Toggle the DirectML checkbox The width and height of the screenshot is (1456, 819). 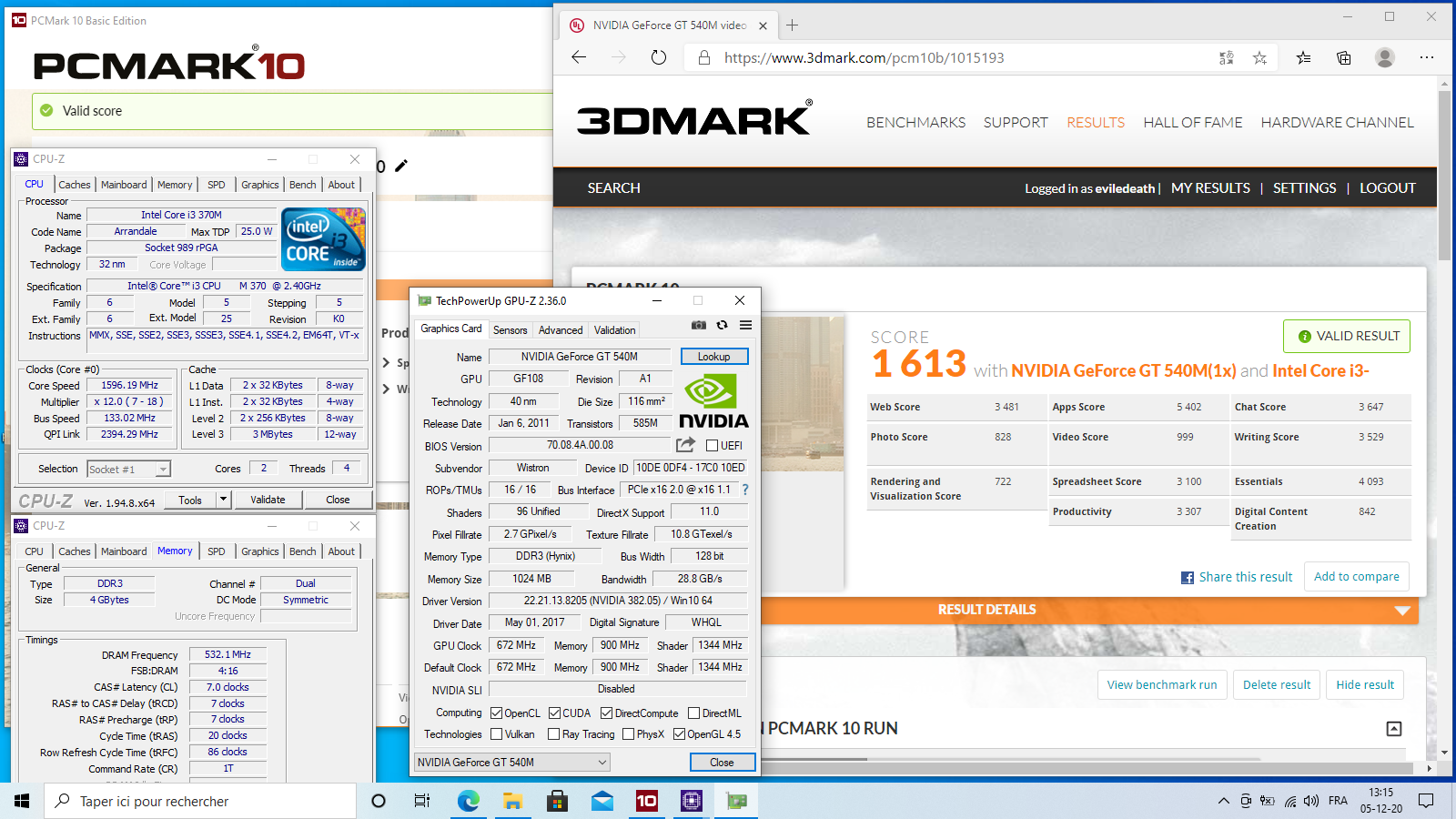click(693, 713)
